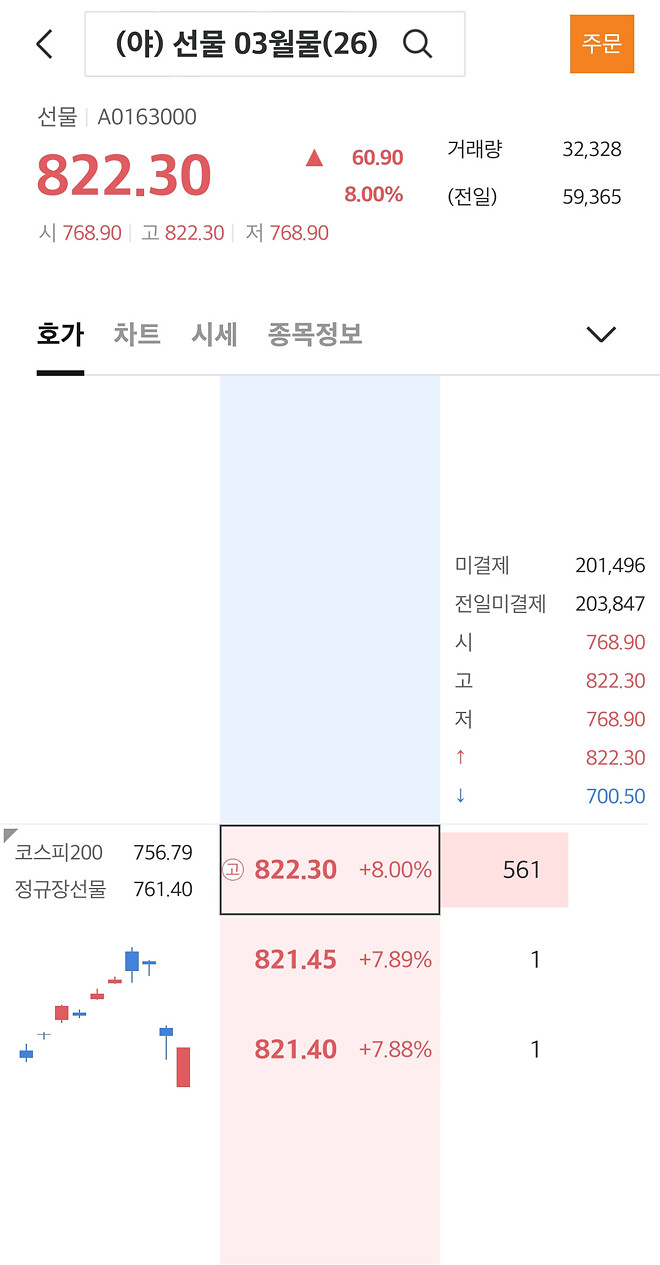Viewport: 660px width, 1265px height.
Task: Open the 주문 order button
Action: coord(601,44)
